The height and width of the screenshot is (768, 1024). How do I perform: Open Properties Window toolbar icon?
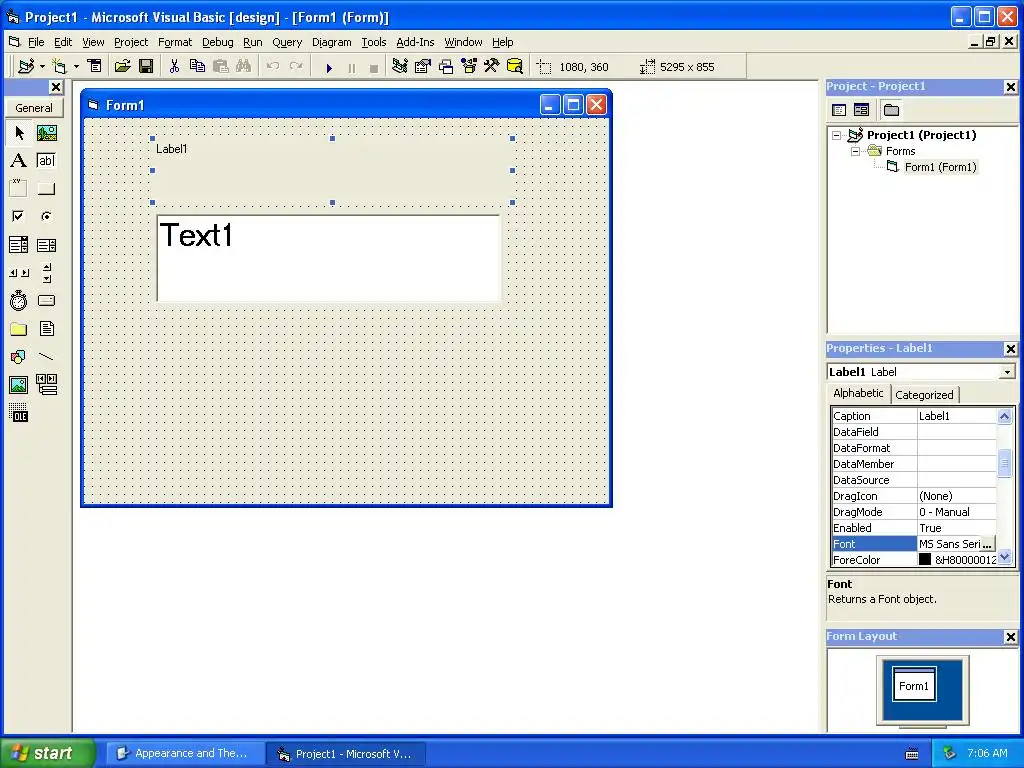(x=423, y=66)
